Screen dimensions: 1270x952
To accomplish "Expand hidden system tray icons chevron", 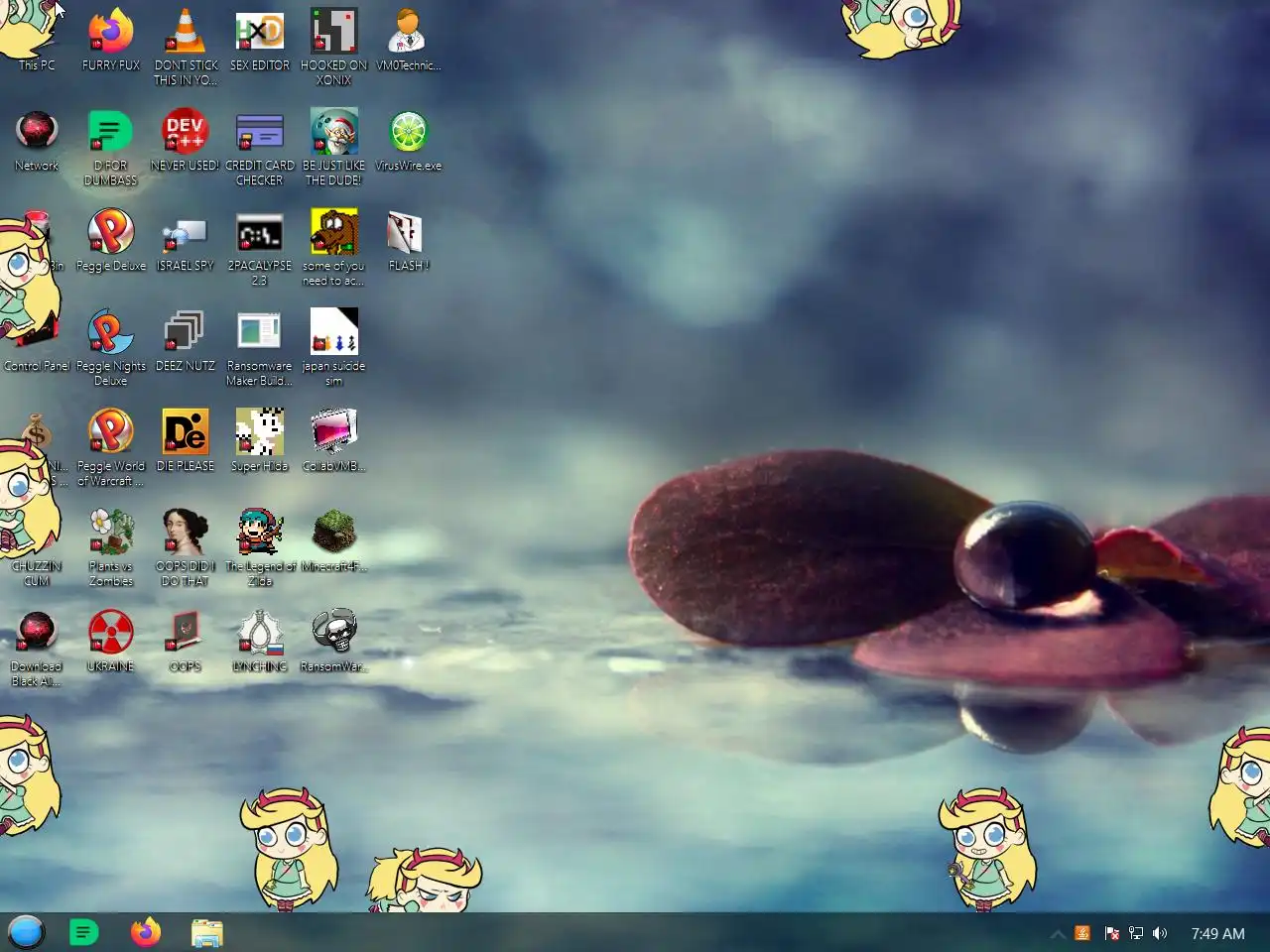I will (1058, 933).
